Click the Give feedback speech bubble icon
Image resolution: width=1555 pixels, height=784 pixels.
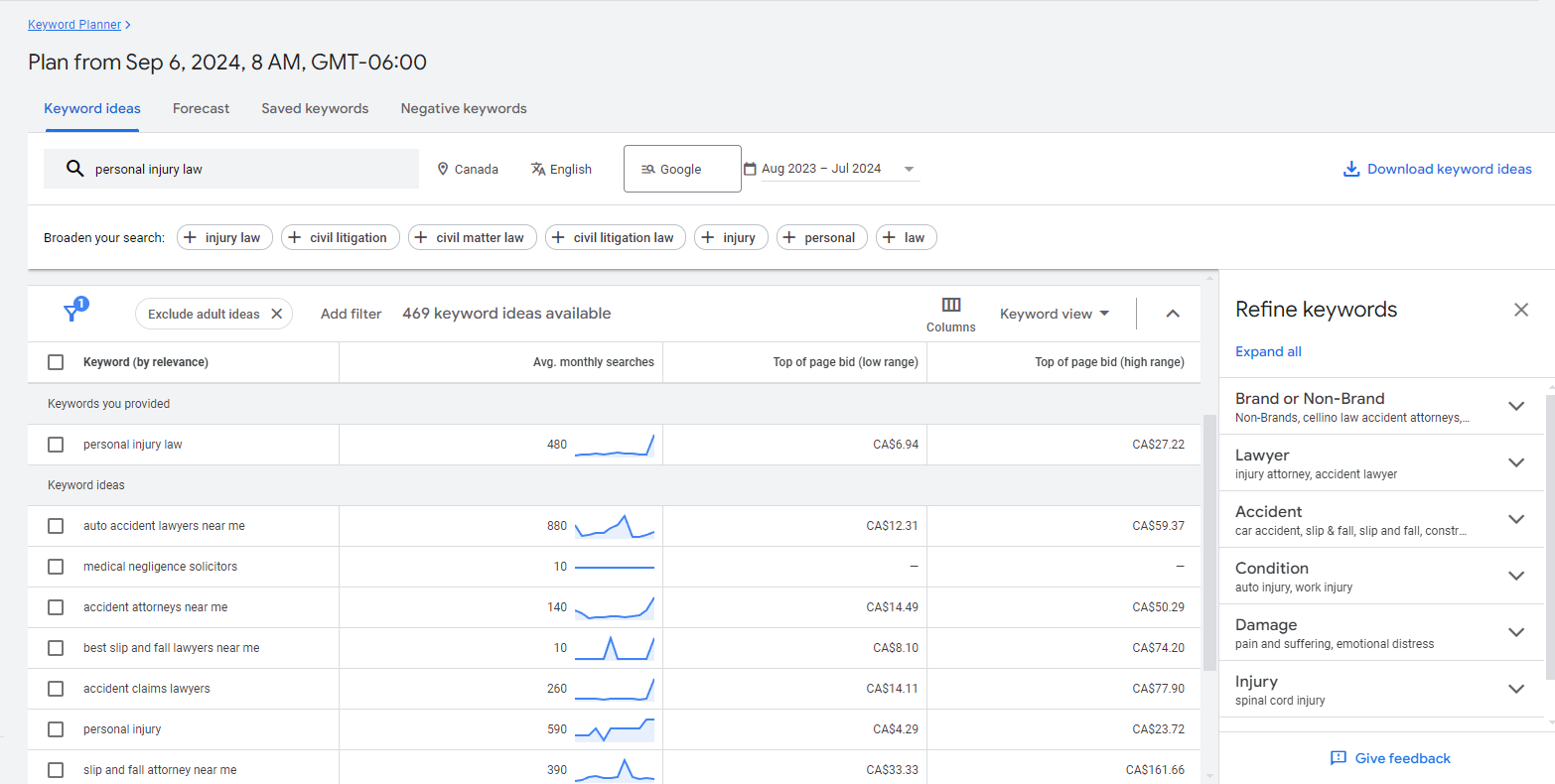(x=1339, y=758)
